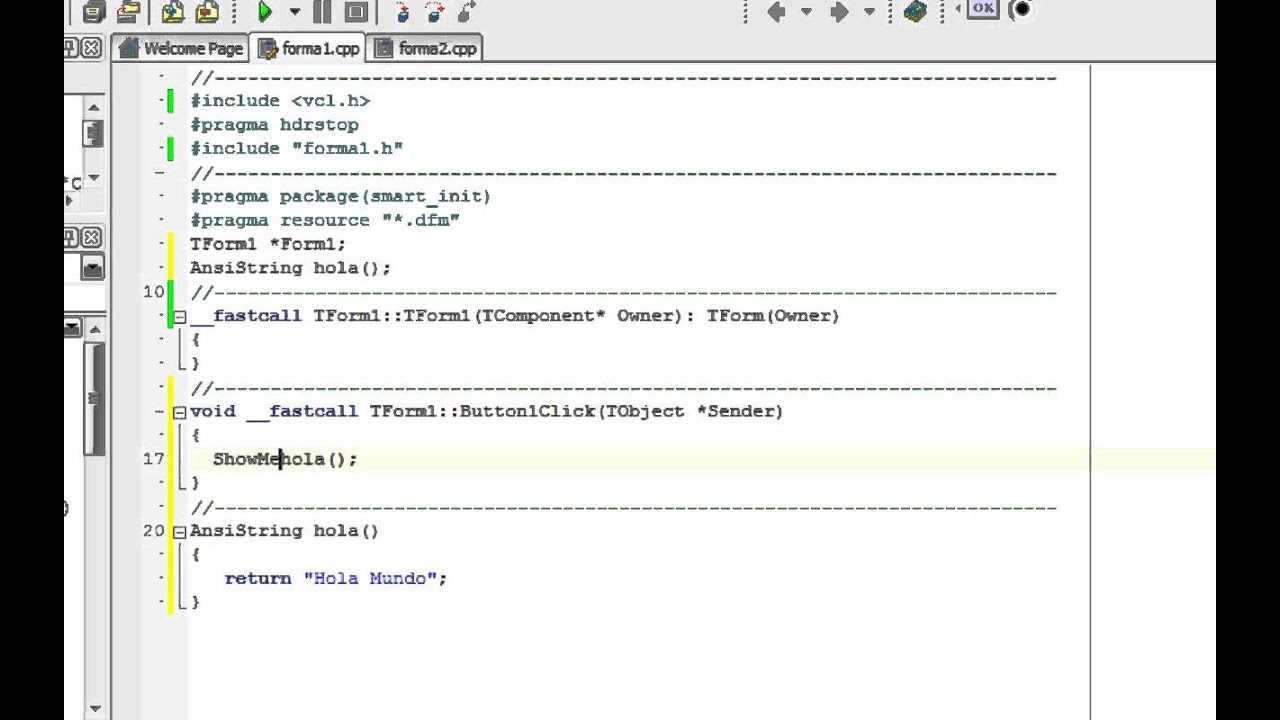
Task: Collapse the AnsiString hola() function block
Action: tap(180, 532)
